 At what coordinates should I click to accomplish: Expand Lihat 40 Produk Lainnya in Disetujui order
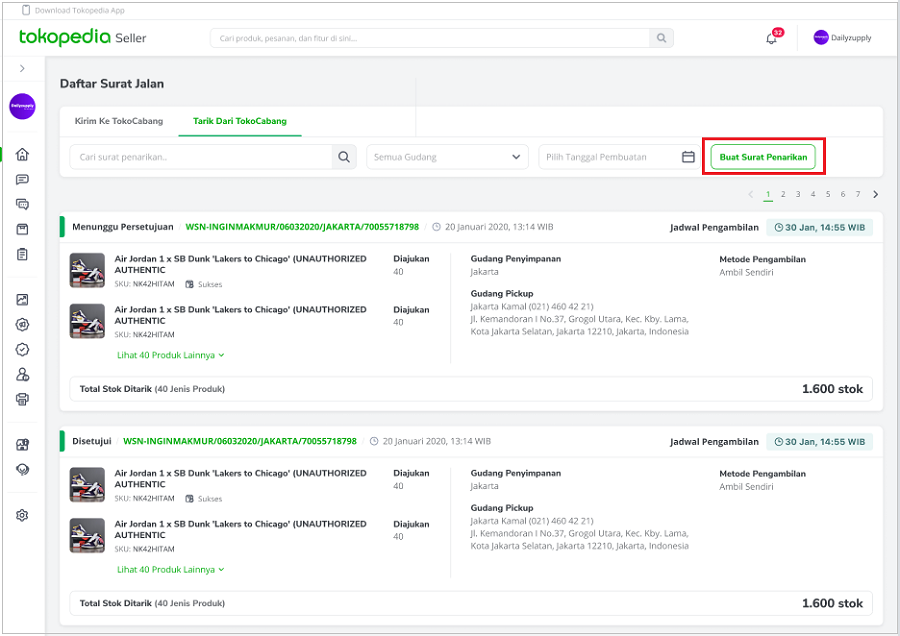click(x=170, y=570)
